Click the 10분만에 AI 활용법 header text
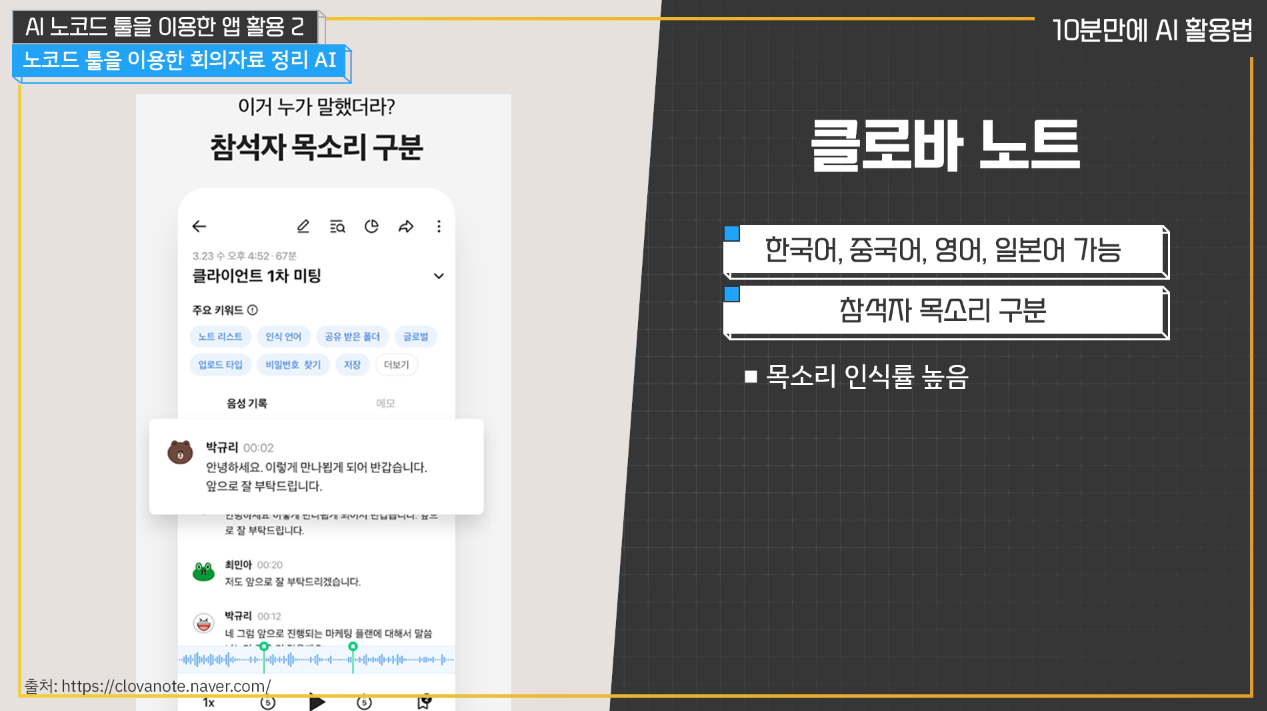The height and width of the screenshot is (711, 1267). click(x=1152, y=30)
